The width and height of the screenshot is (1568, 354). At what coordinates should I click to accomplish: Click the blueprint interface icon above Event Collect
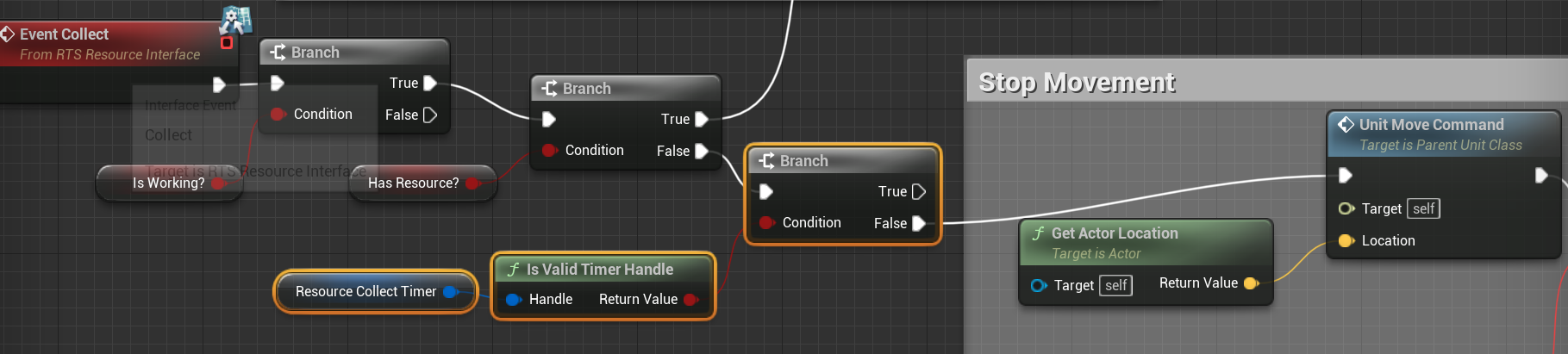(234, 20)
